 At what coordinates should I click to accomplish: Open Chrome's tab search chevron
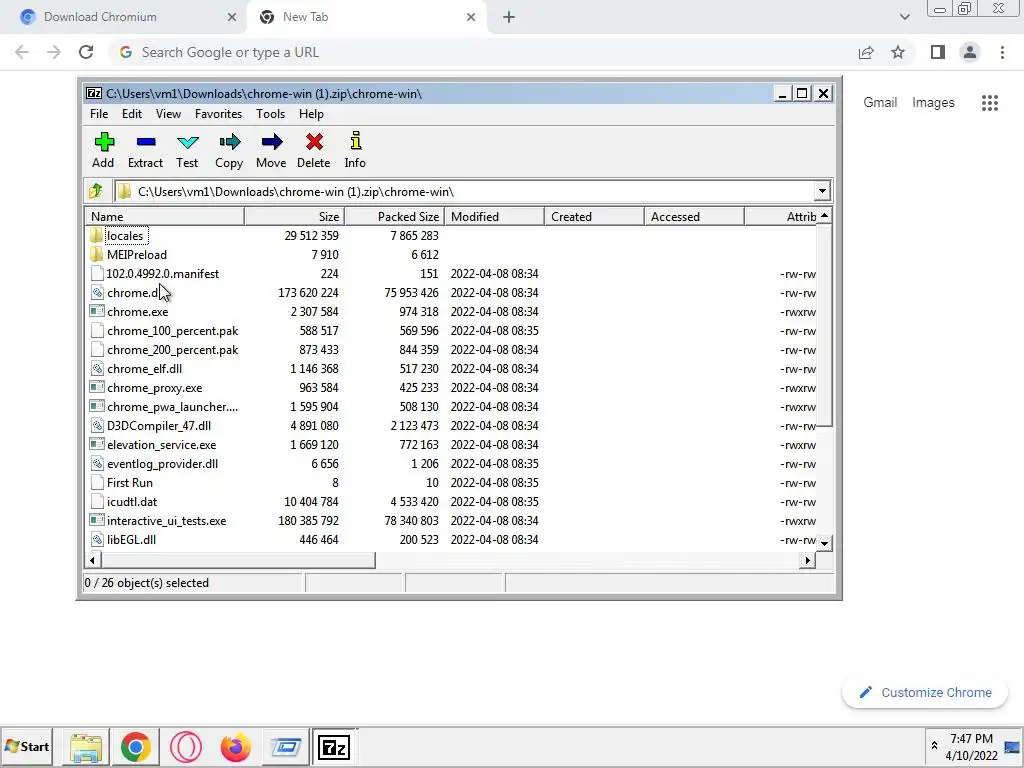(x=904, y=17)
